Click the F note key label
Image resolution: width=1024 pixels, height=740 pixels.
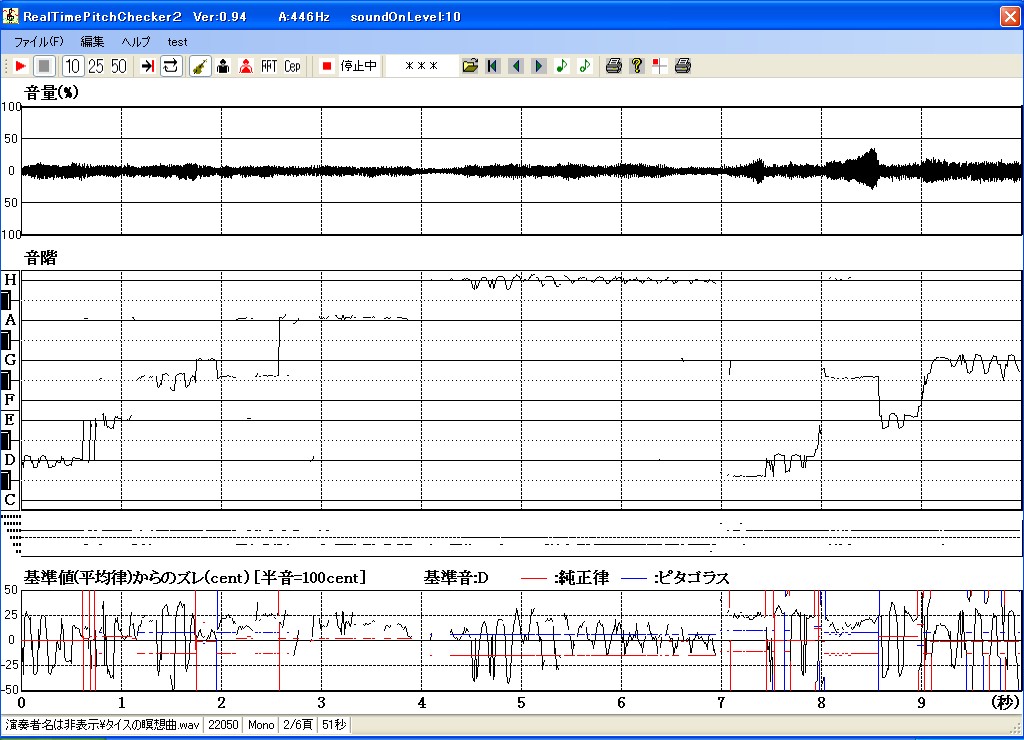pyautogui.click(x=10, y=400)
